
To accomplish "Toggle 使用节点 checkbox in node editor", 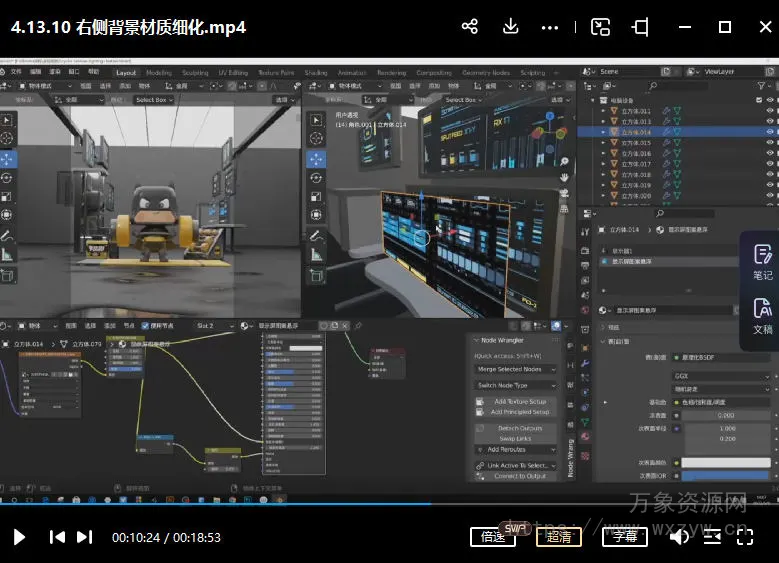I will 146,326.
